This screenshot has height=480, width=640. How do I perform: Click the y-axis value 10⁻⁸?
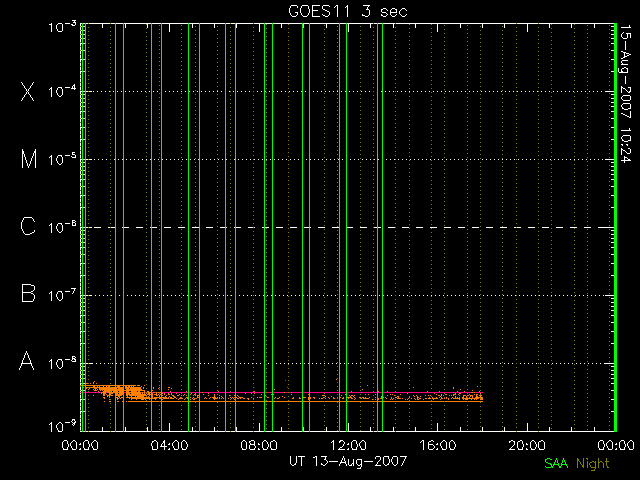tap(62, 363)
